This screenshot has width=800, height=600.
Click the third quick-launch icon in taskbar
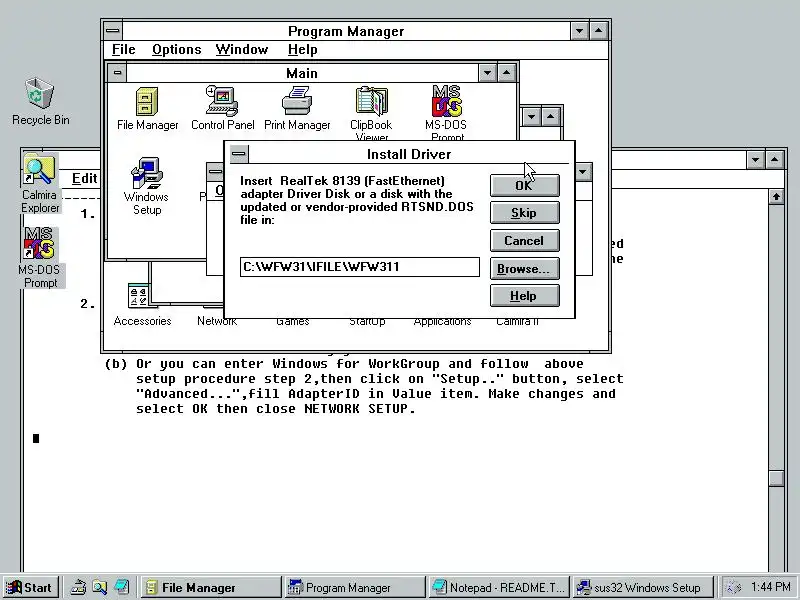121,587
